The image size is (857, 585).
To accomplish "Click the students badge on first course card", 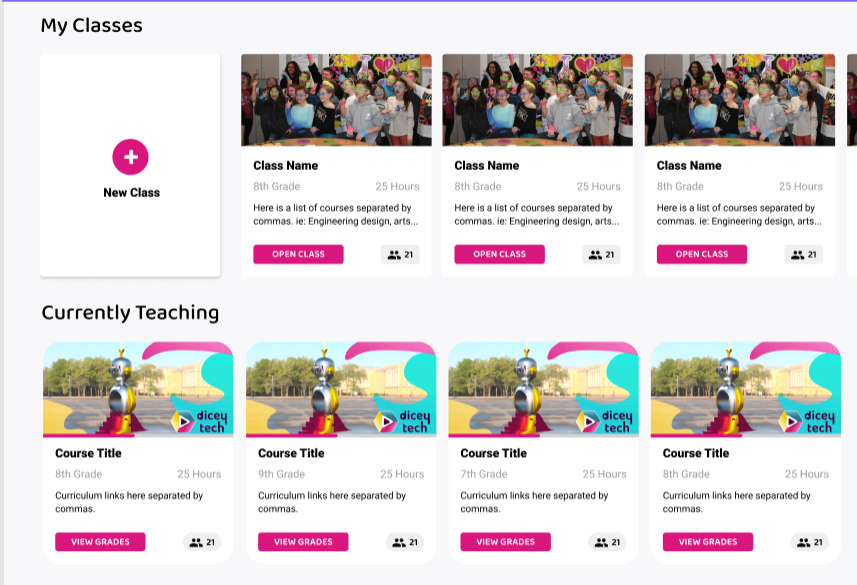I will point(202,542).
